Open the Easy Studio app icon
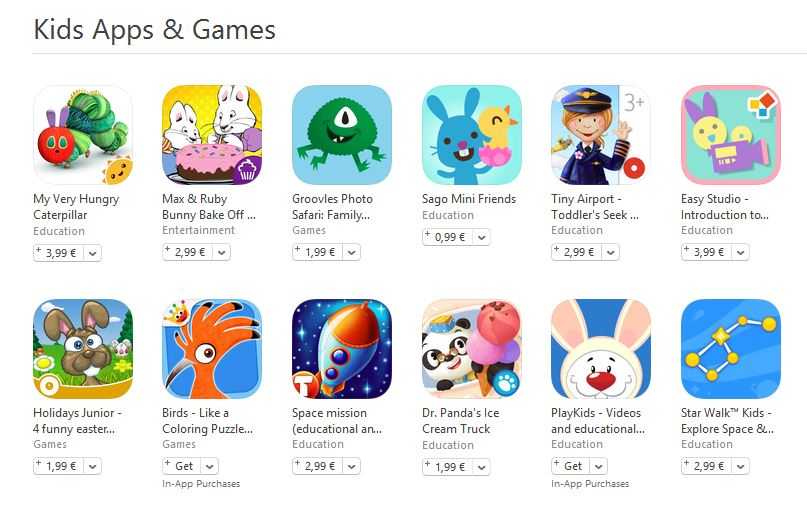 coord(731,135)
